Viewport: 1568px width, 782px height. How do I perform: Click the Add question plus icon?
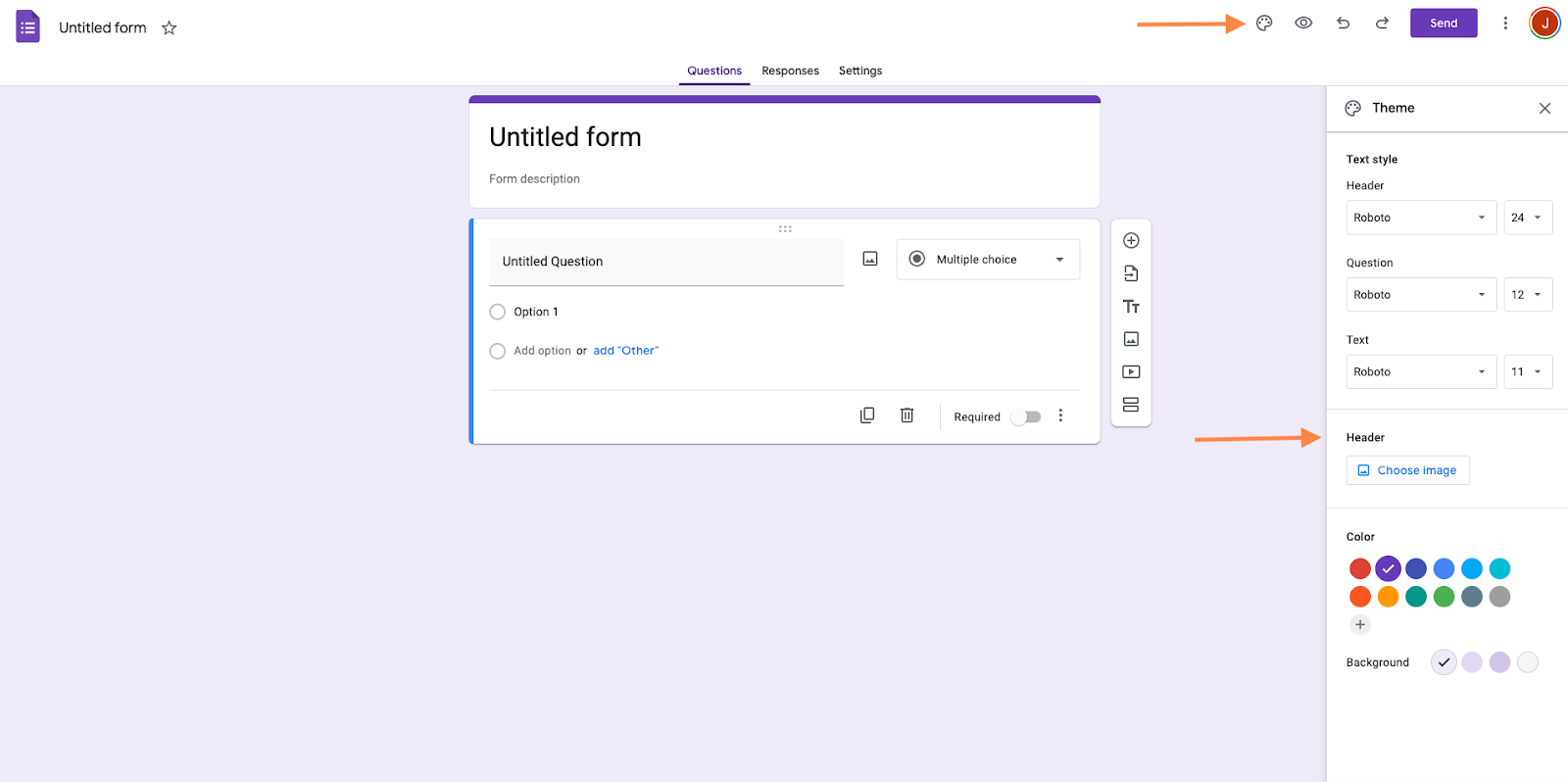(x=1131, y=241)
